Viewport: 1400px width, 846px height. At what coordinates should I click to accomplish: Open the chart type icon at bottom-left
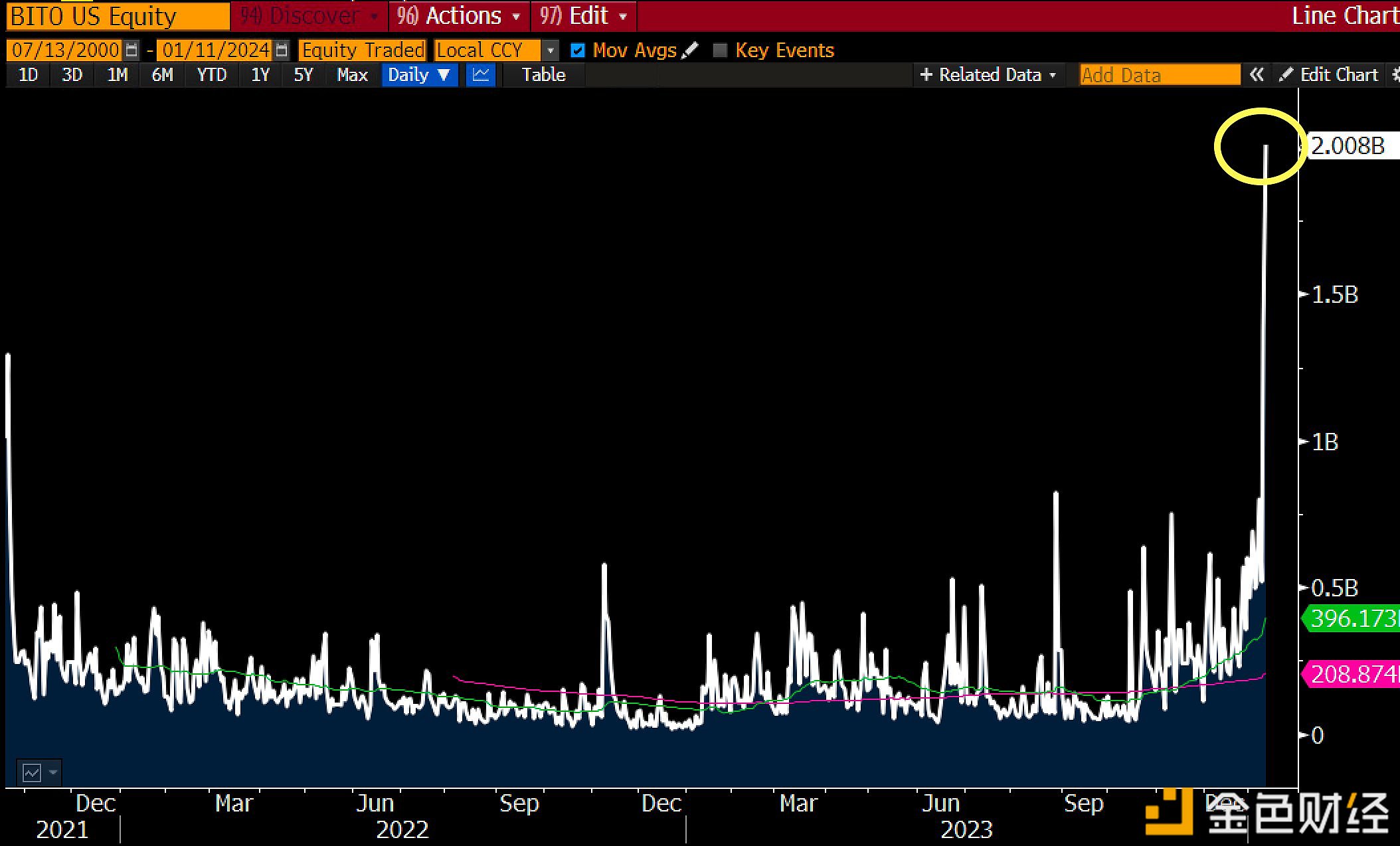[32, 772]
